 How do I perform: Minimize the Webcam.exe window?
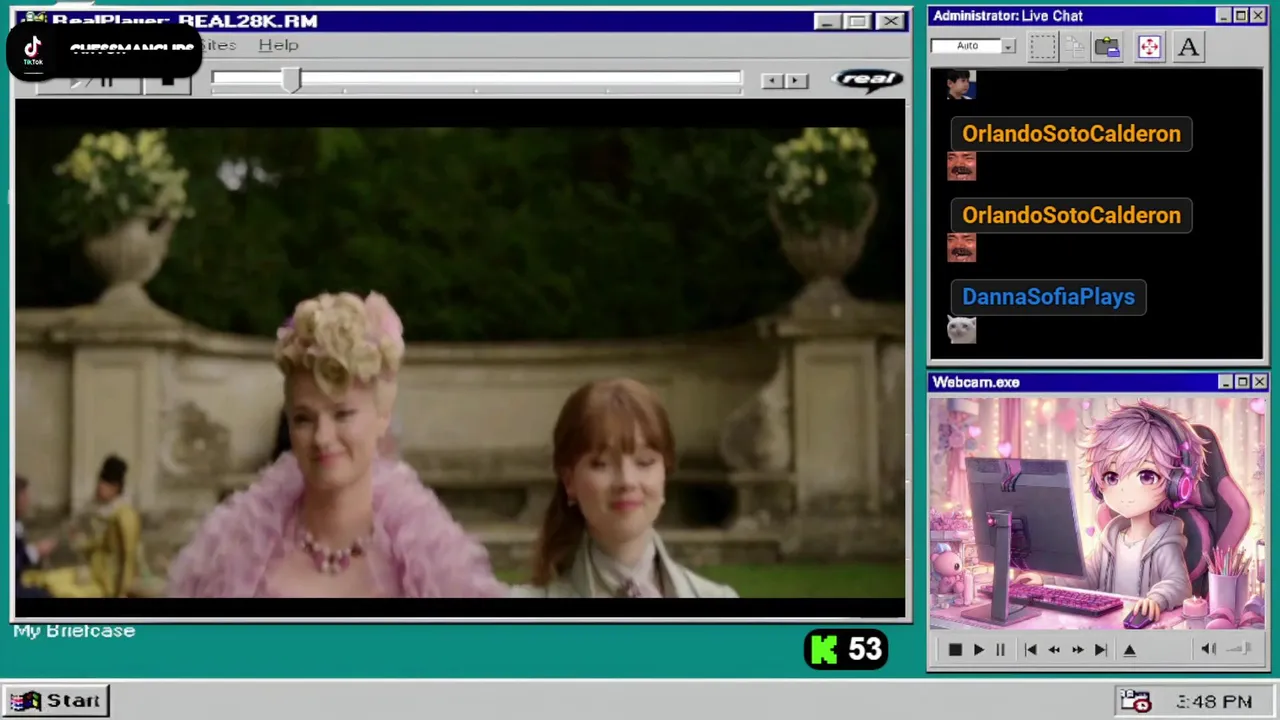click(x=1225, y=382)
